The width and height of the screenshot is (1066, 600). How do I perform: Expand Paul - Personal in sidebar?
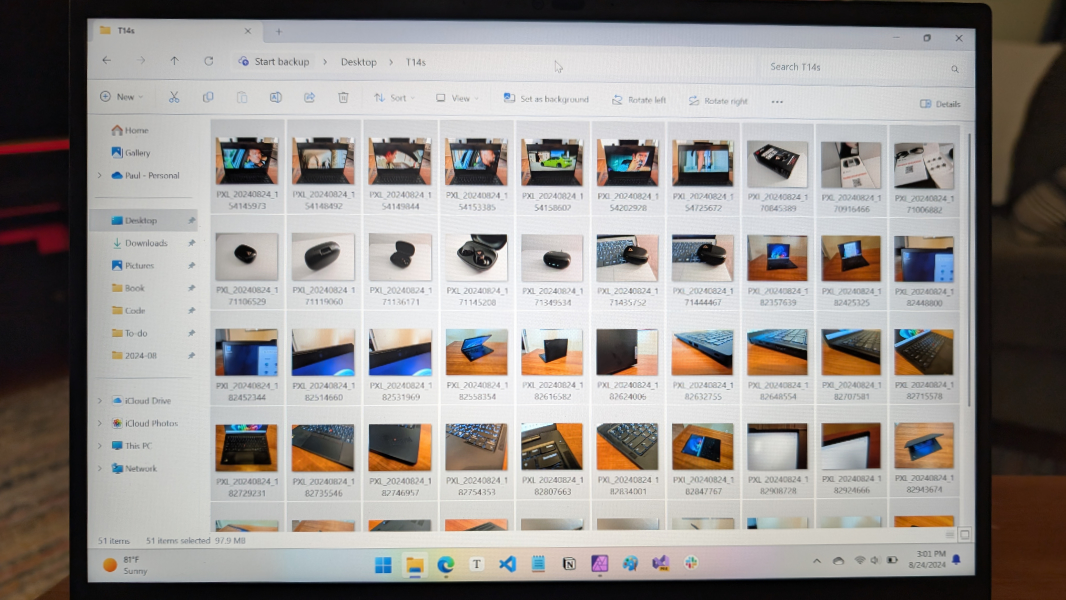click(x=100, y=175)
